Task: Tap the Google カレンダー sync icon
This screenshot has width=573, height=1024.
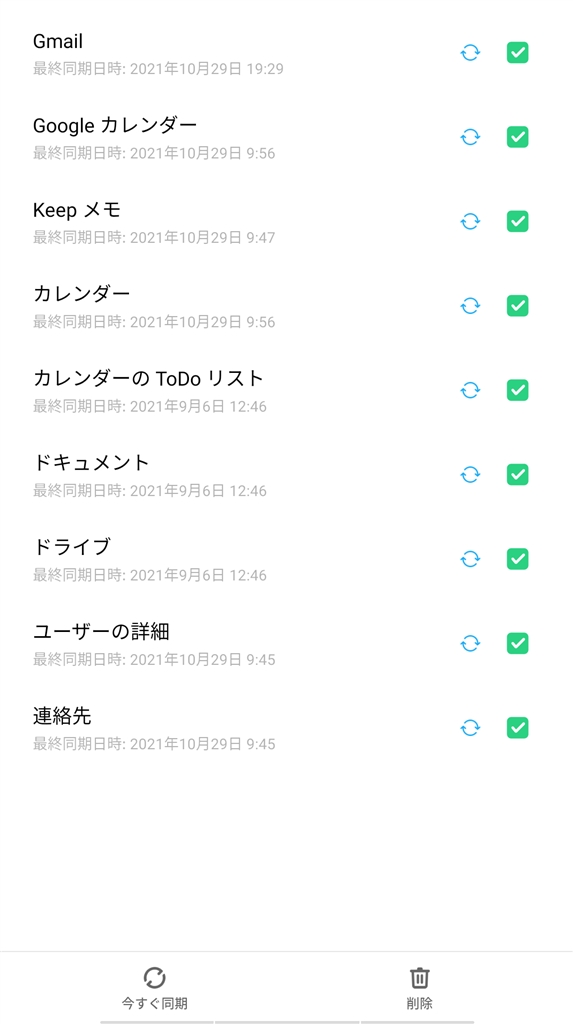Action: click(470, 137)
